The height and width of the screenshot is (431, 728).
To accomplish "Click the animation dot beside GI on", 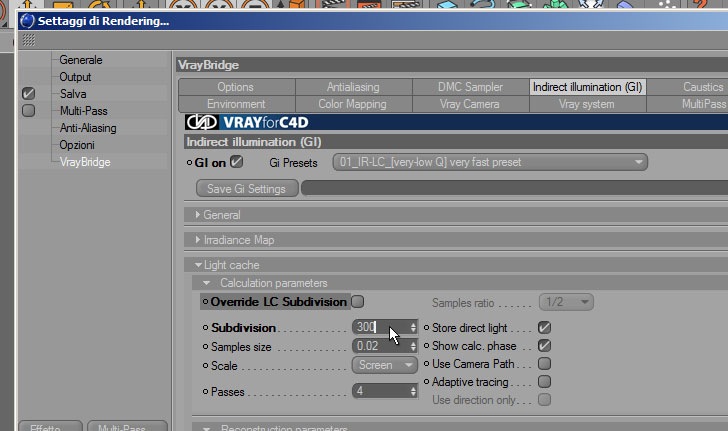I will 189,163.
